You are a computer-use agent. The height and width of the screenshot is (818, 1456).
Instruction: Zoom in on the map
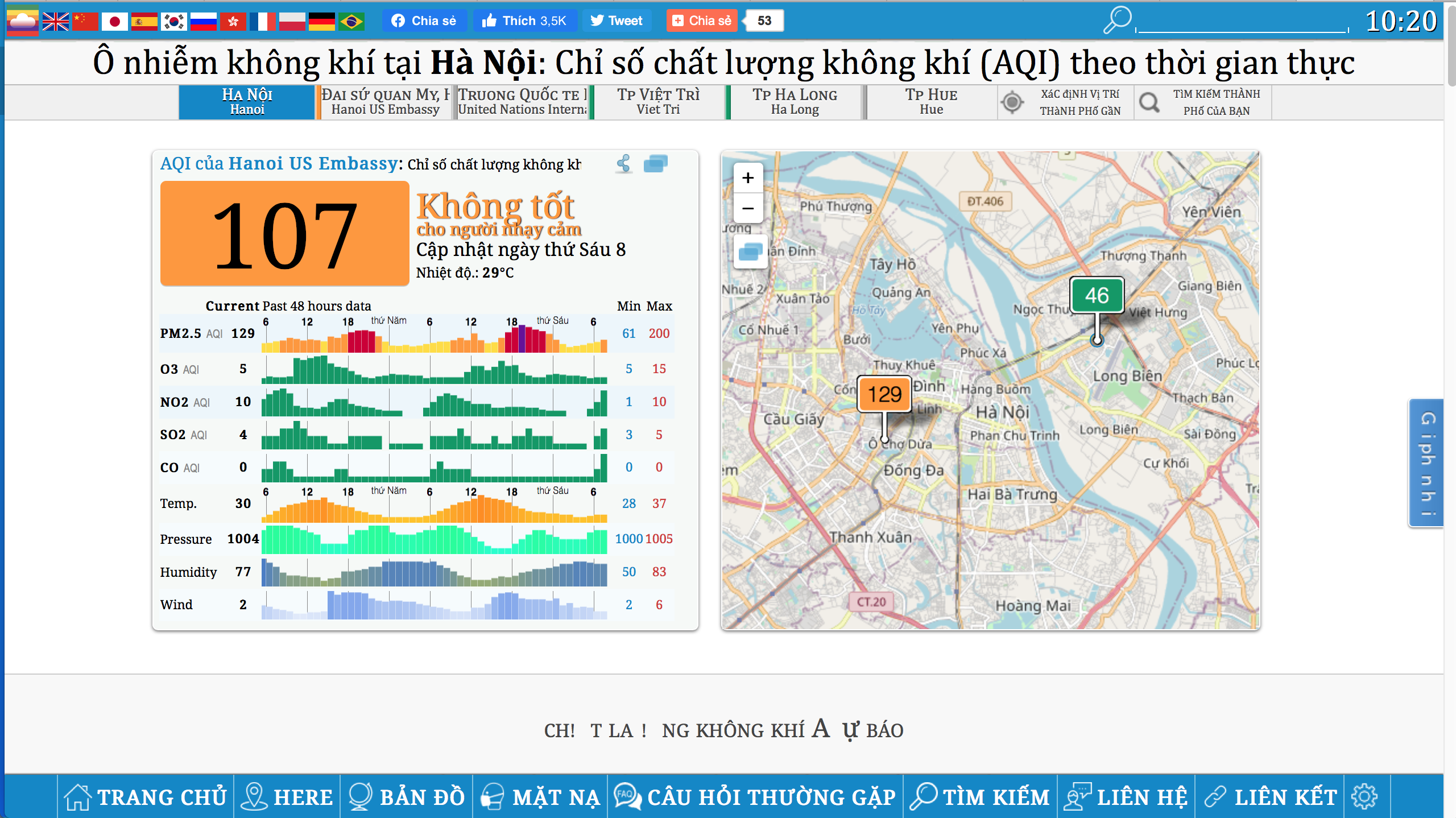748,178
